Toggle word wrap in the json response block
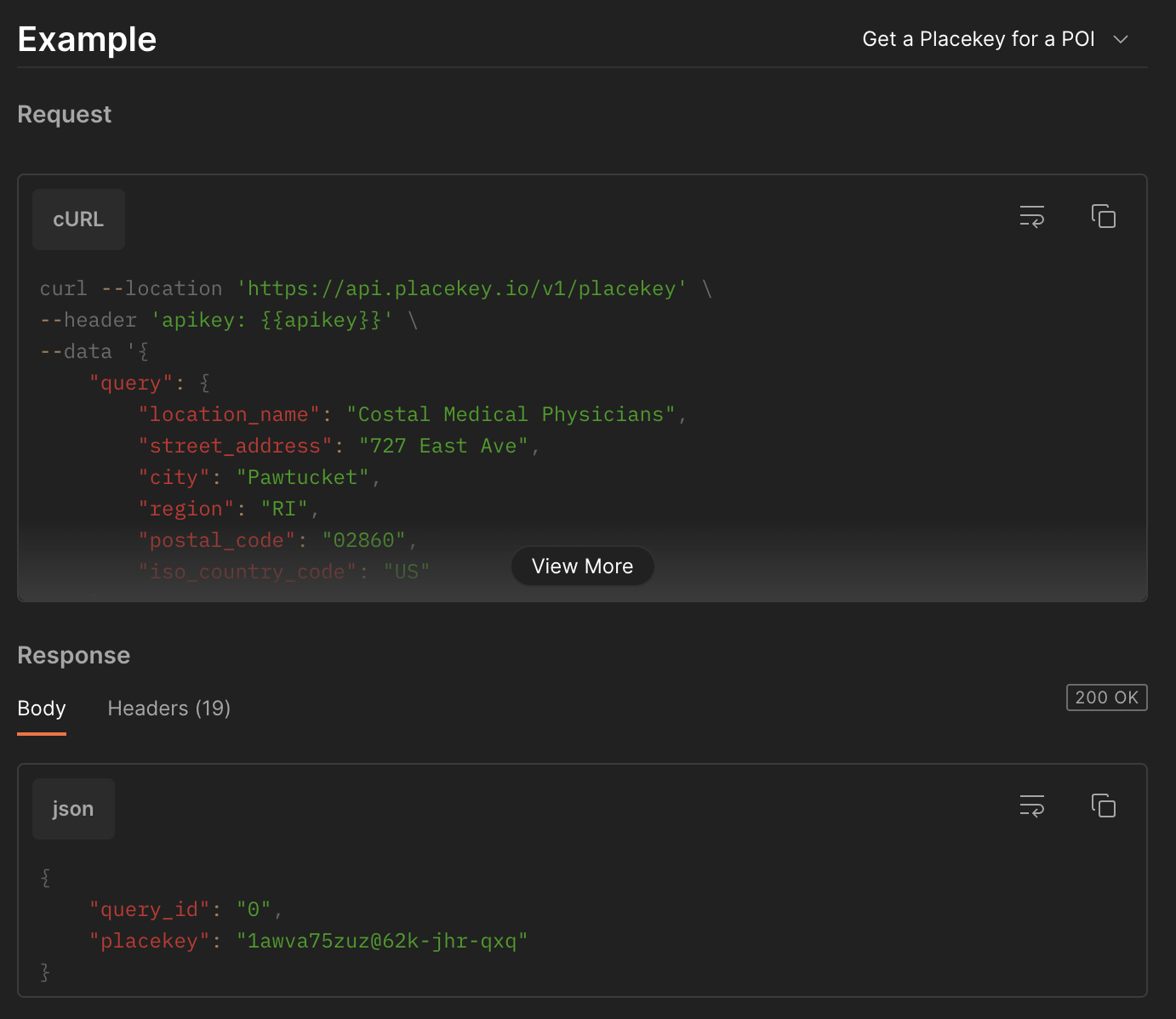 coord(1031,806)
